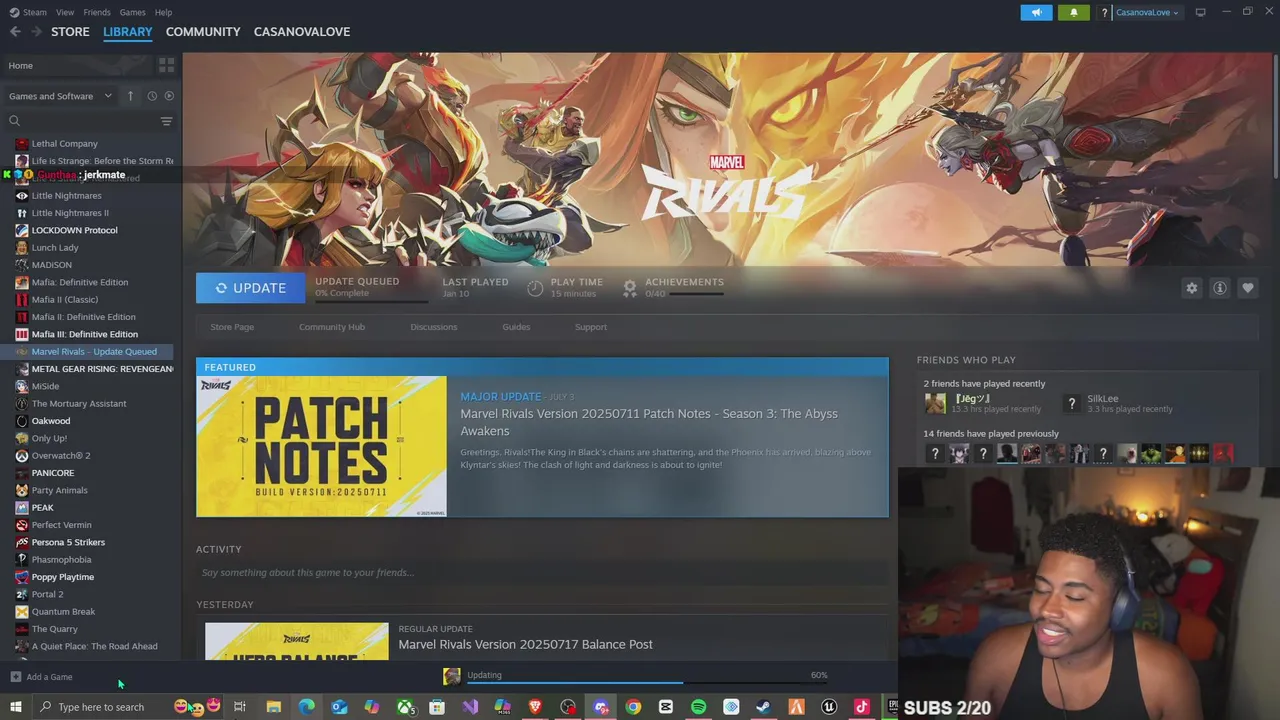Select Little Nightmares II in the list
This screenshot has height=720, width=1280.
pos(70,213)
